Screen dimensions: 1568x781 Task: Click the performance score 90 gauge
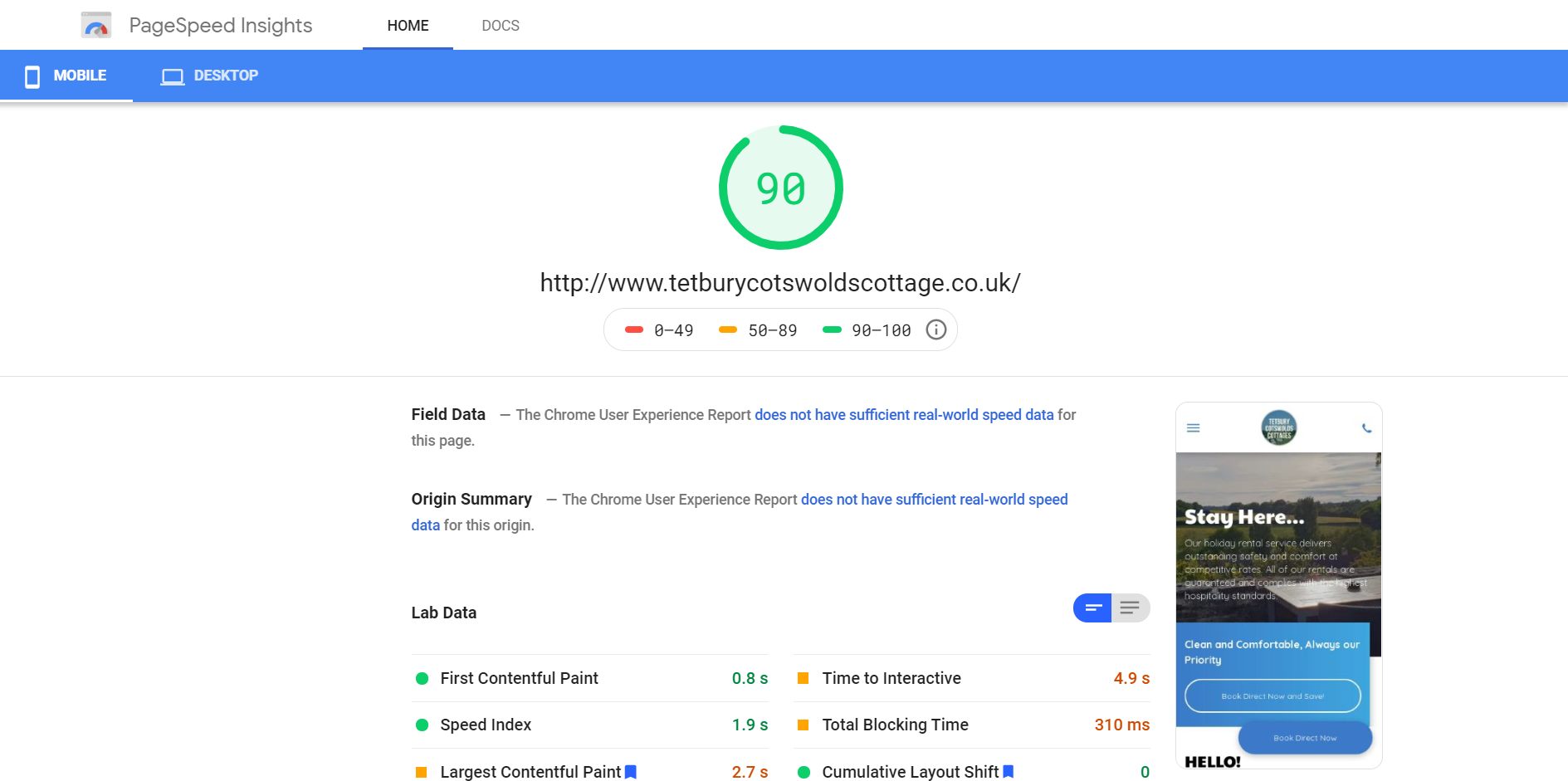pyautogui.click(x=780, y=188)
